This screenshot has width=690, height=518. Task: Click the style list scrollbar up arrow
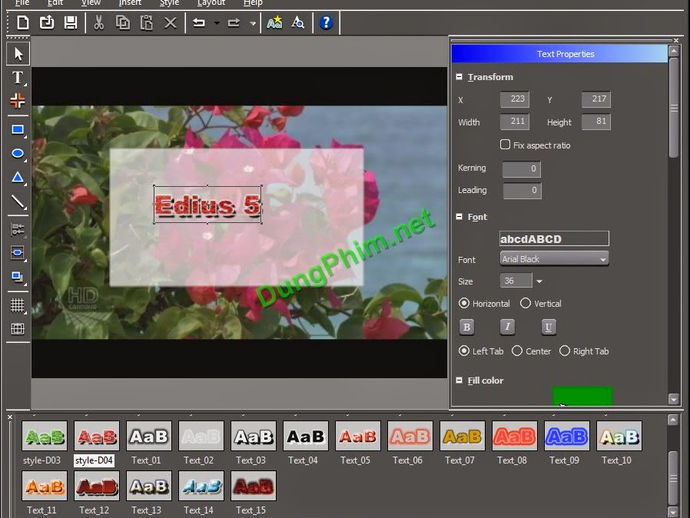(x=673, y=420)
